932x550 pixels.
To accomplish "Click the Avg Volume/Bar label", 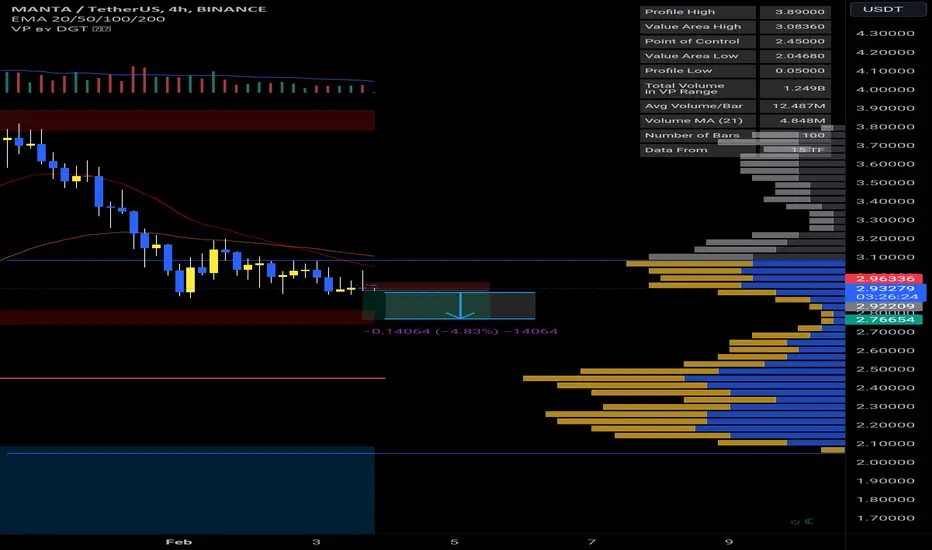I will (698, 106).
